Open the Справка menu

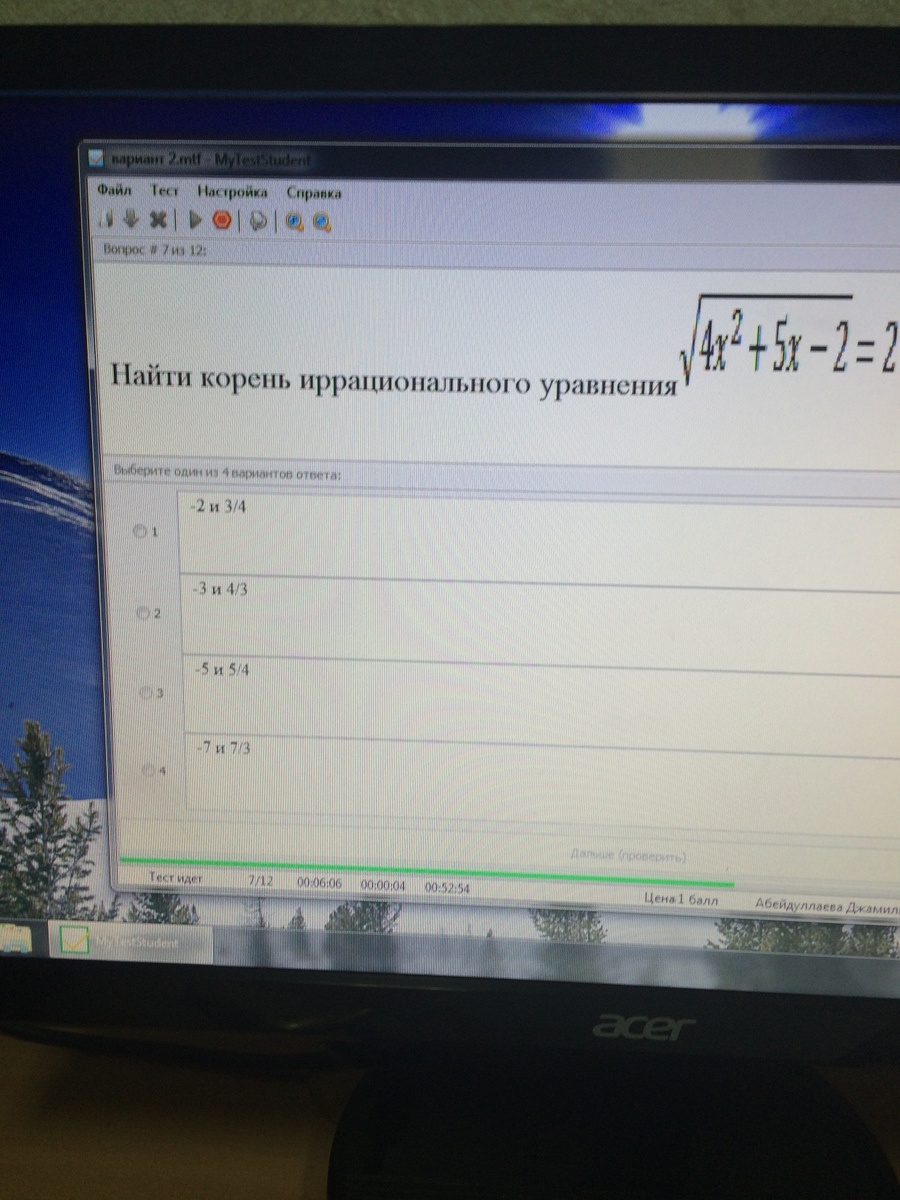[x=314, y=193]
